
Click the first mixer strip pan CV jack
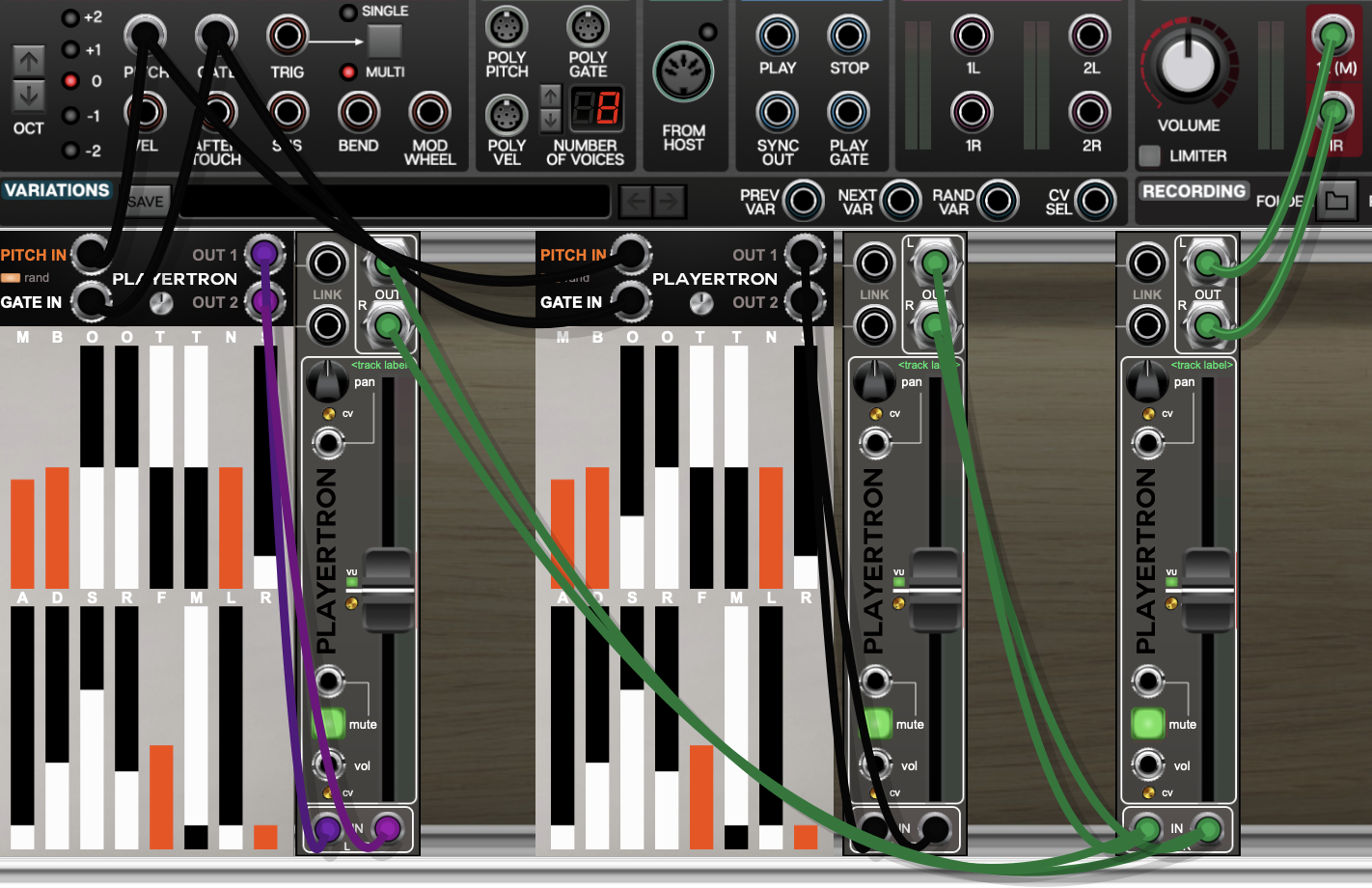(328, 443)
